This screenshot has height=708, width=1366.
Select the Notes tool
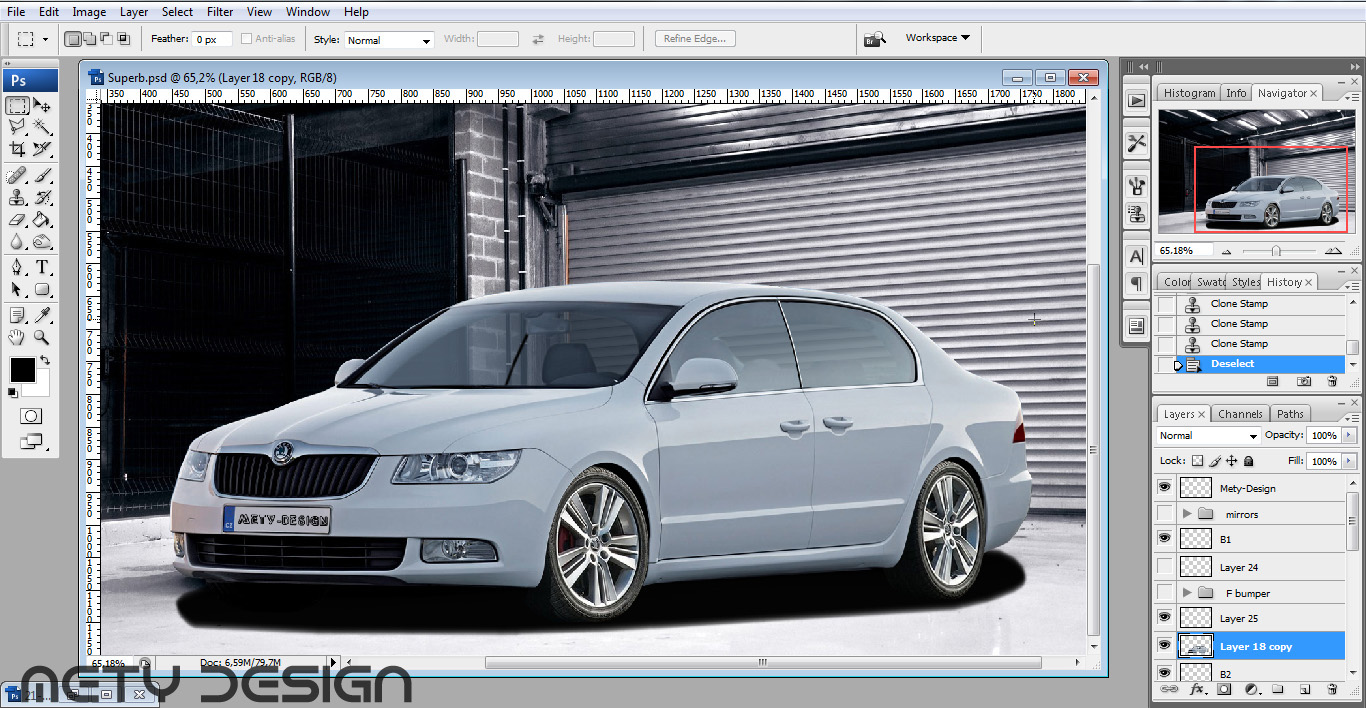click(17, 316)
